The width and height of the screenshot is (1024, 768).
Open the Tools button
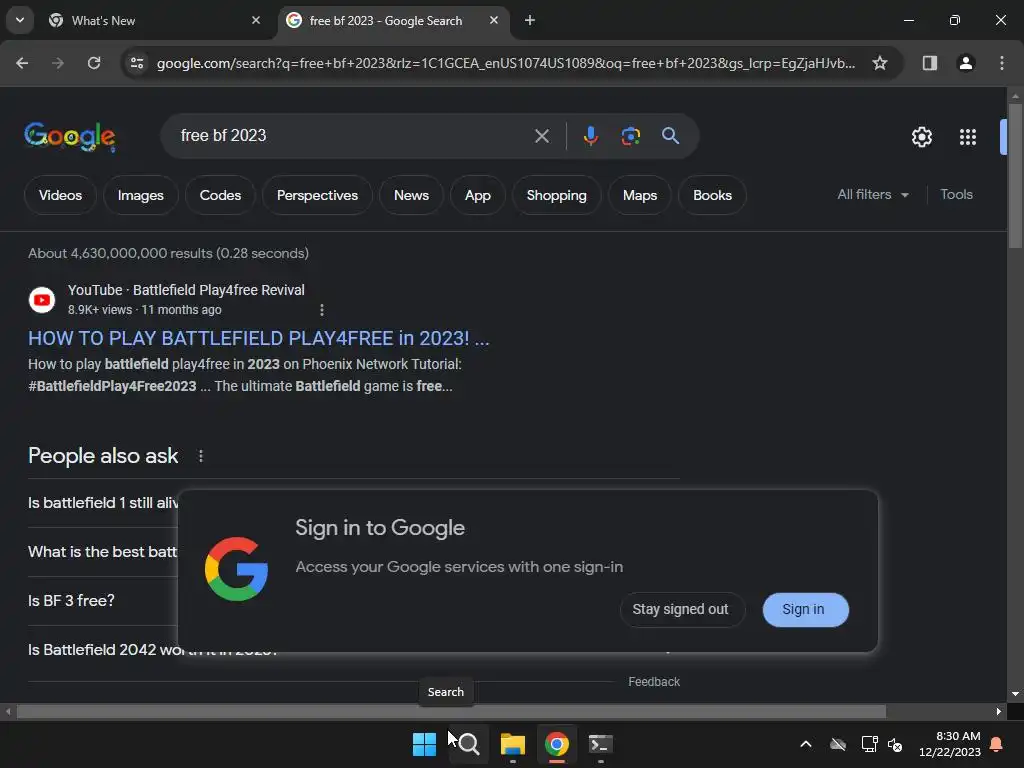(x=956, y=195)
